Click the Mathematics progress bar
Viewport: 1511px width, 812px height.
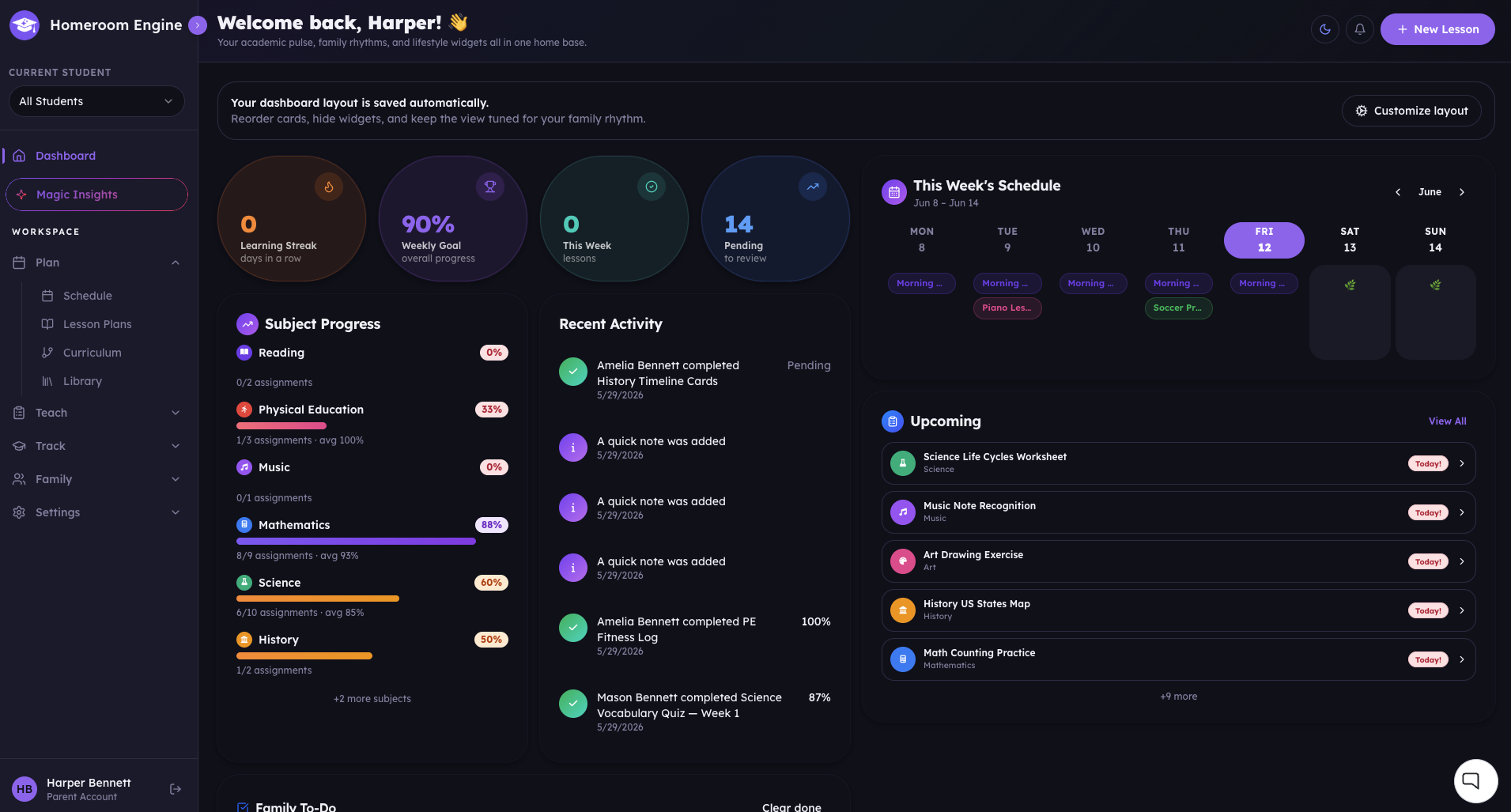point(356,542)
